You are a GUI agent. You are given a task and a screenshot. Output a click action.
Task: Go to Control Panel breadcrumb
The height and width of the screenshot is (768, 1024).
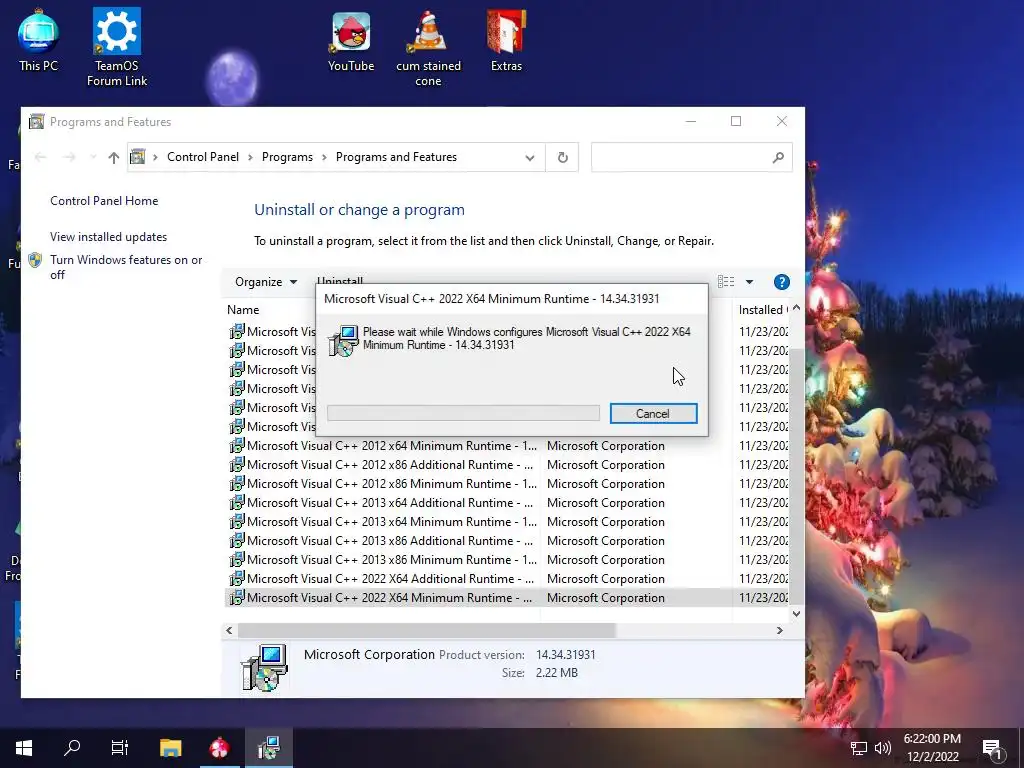(202, 157)
